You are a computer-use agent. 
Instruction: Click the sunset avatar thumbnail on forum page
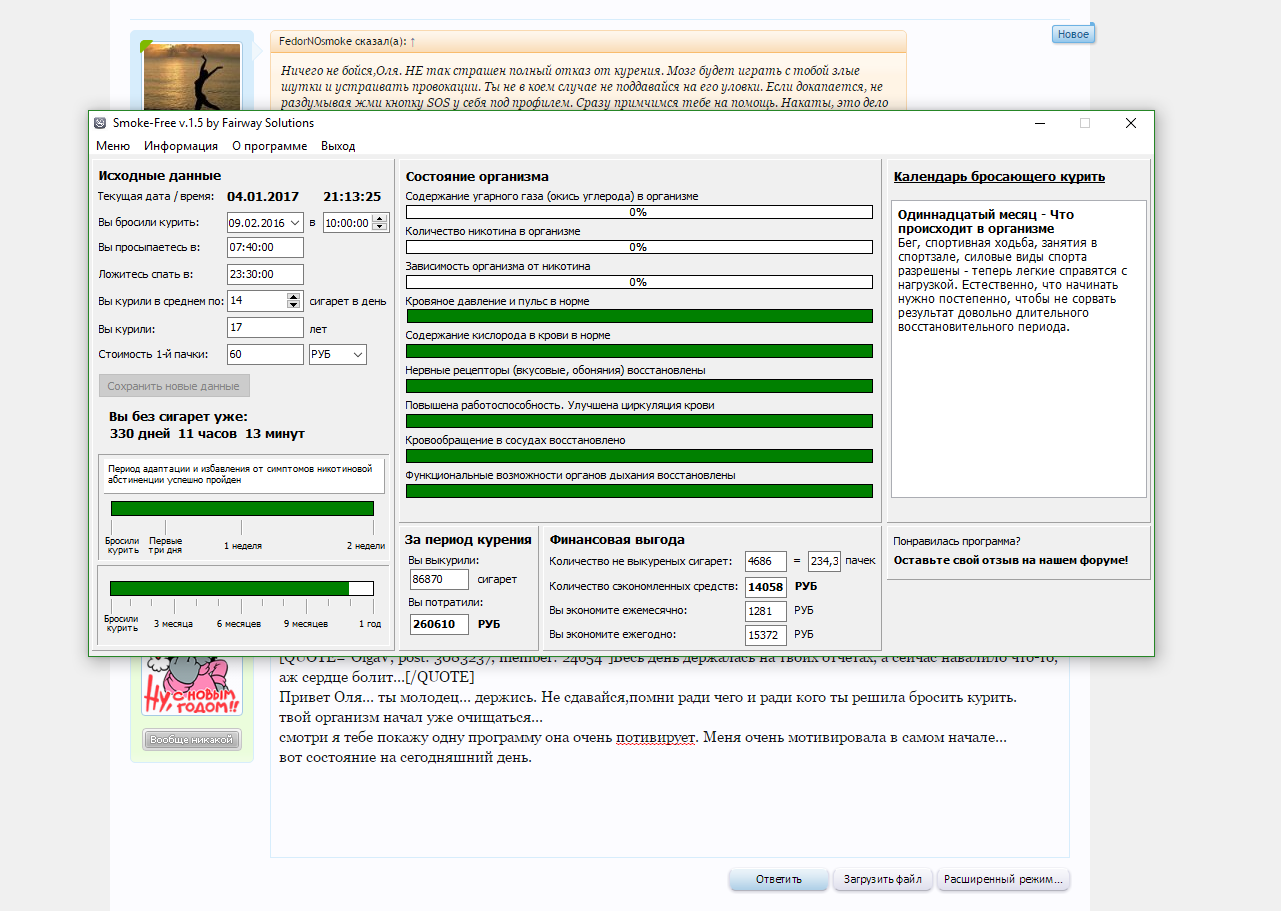point(192,76)
